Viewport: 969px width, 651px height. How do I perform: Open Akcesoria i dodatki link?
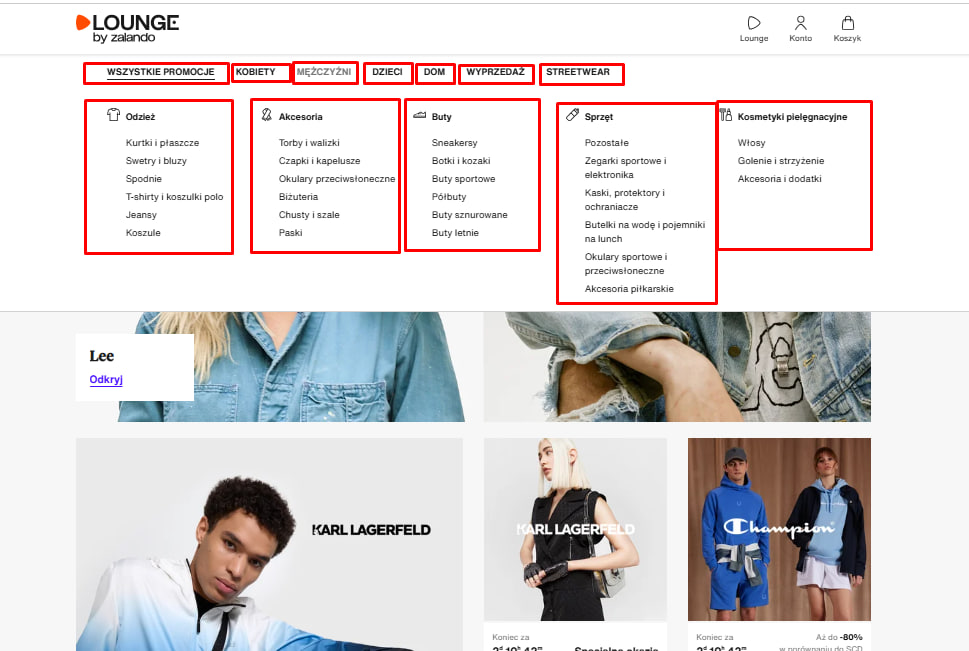pos(780,179)
